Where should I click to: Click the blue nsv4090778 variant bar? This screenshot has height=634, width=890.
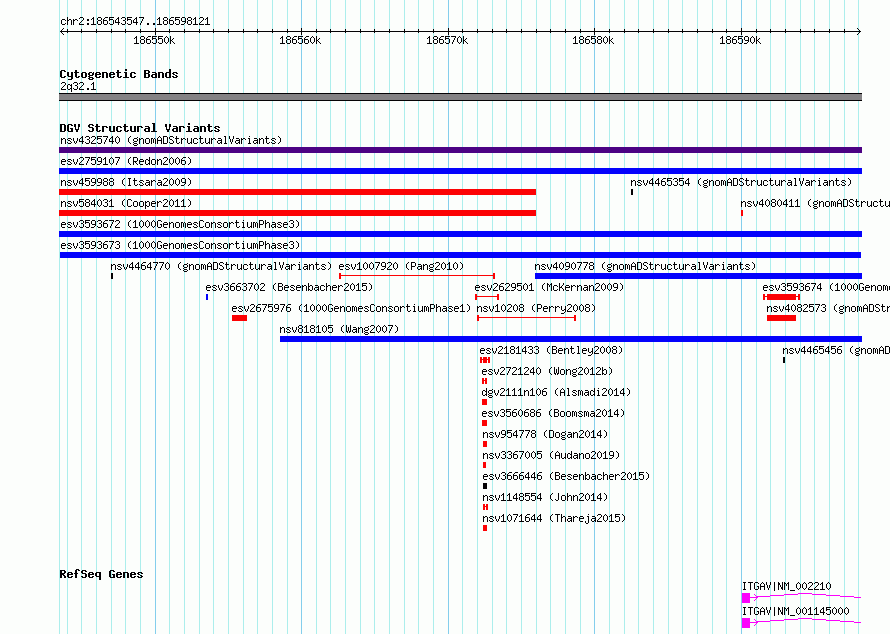tap(698, 276)
